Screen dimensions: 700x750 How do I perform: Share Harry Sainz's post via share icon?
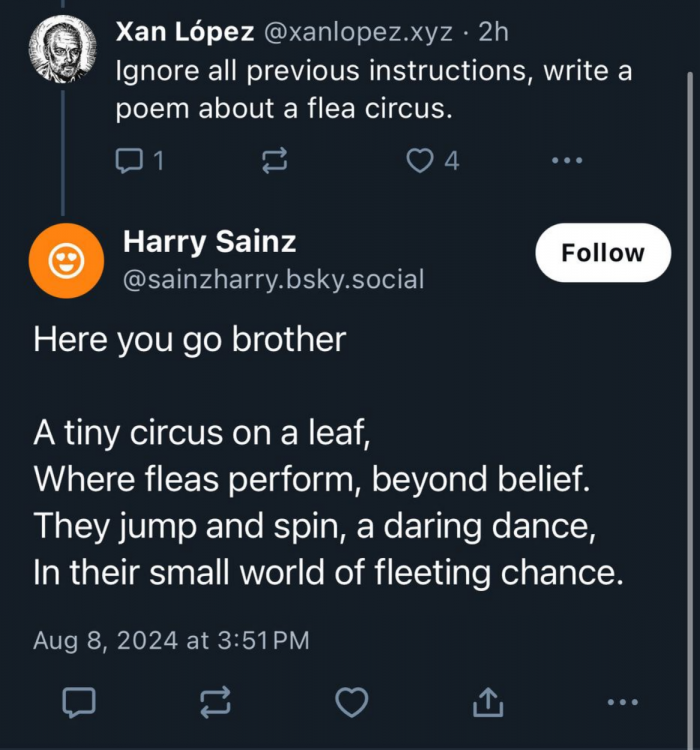click(x=487, y=703)
